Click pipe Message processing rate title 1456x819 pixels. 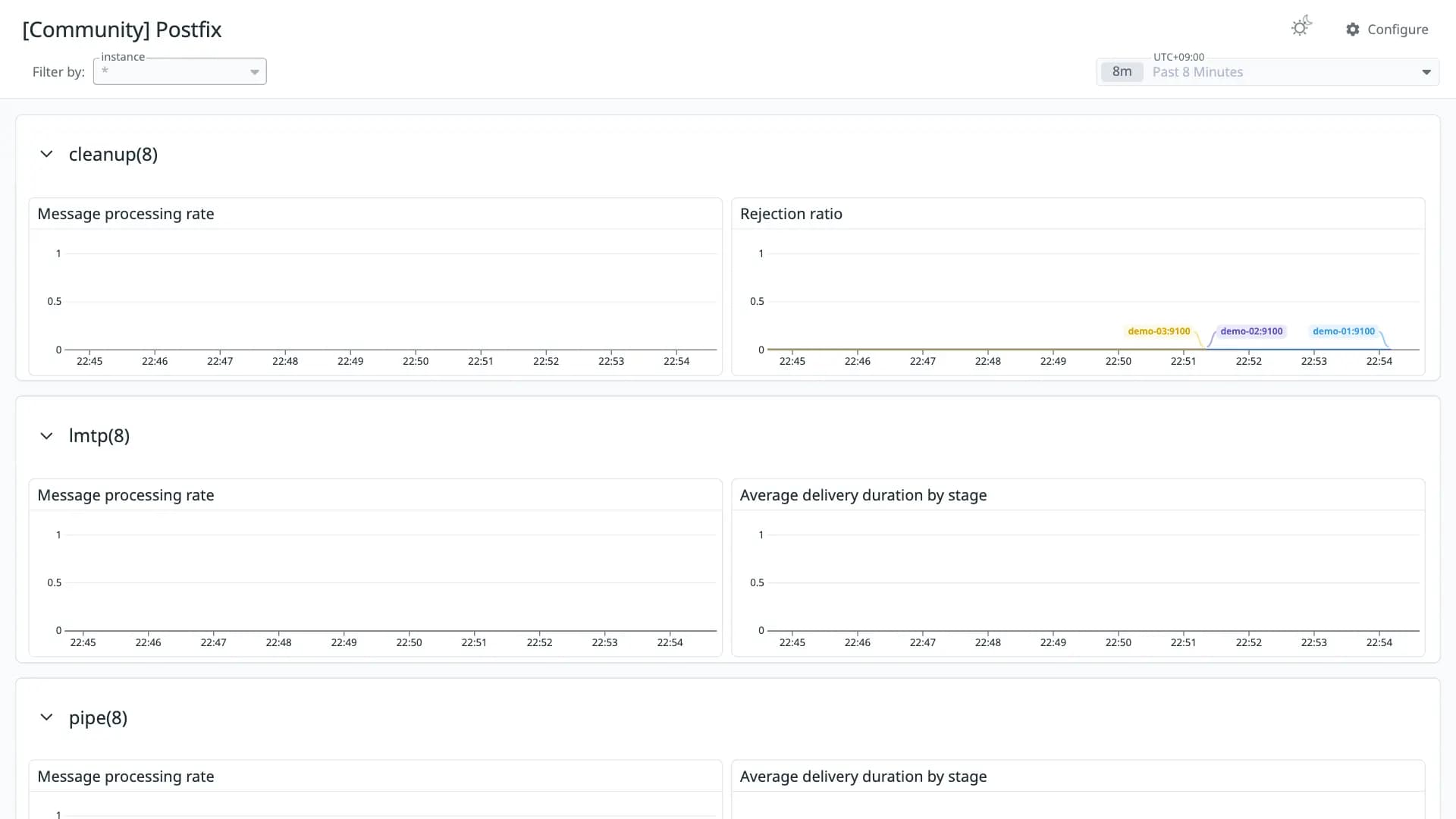[126, 777]
